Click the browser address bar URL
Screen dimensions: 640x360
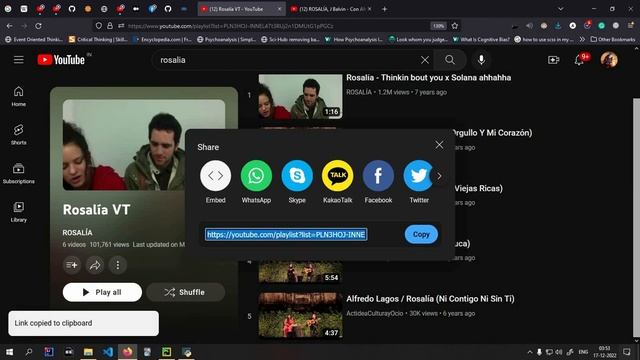pyautogui.click(x=231, y=26)
